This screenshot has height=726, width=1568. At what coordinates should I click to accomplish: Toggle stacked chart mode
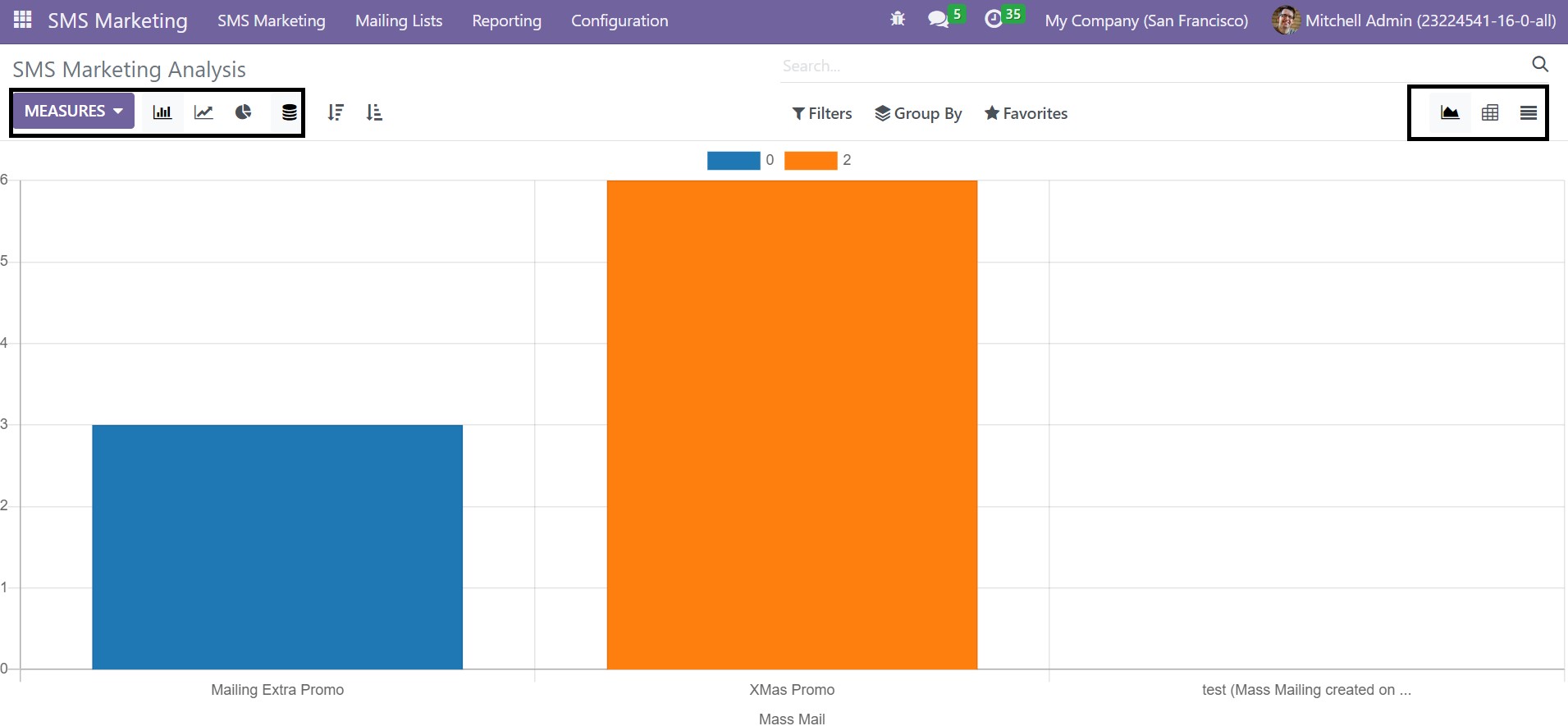coord(289,112)
